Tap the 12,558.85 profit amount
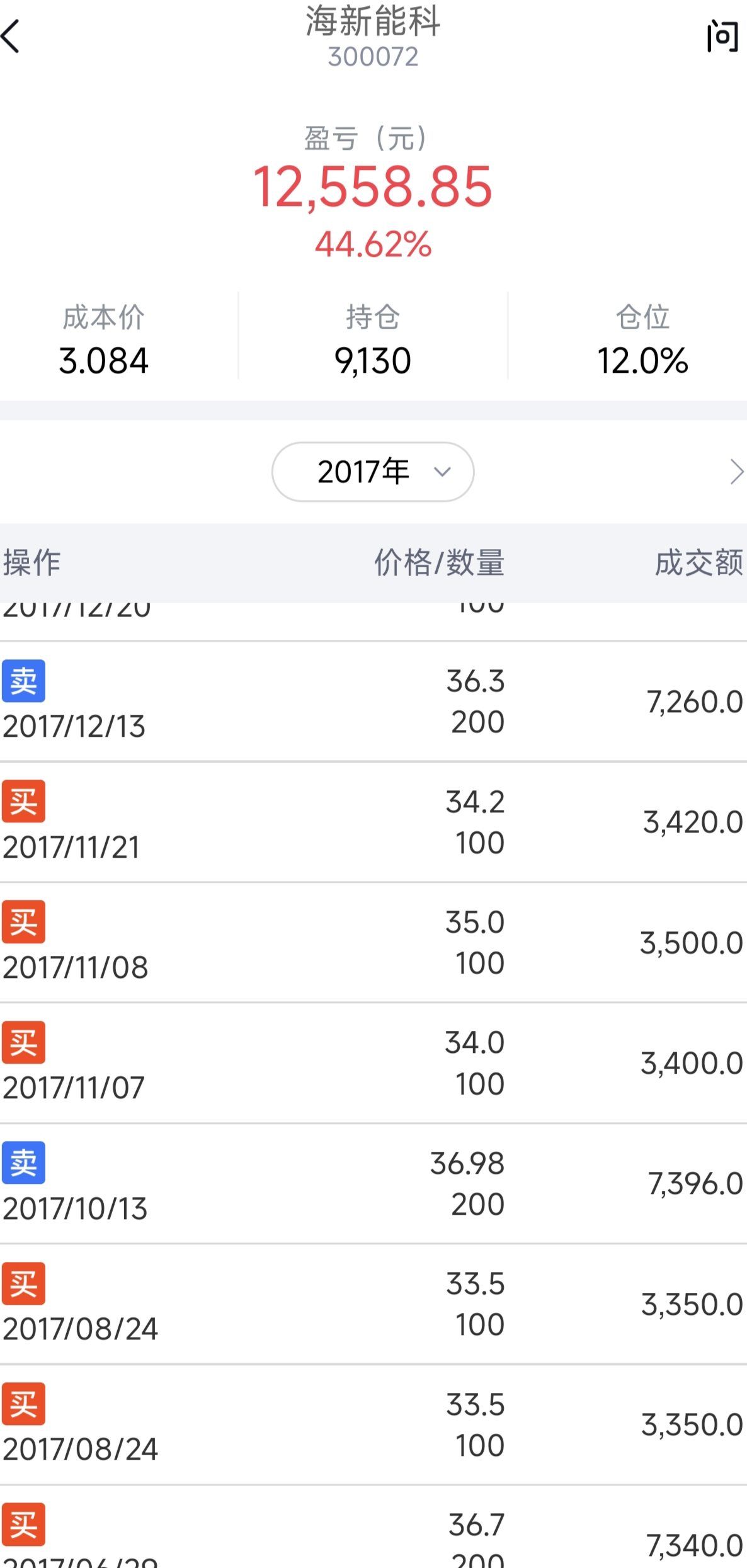This screenshot has width=747, height=1568. pyautogui.click(x=372, y=187)
